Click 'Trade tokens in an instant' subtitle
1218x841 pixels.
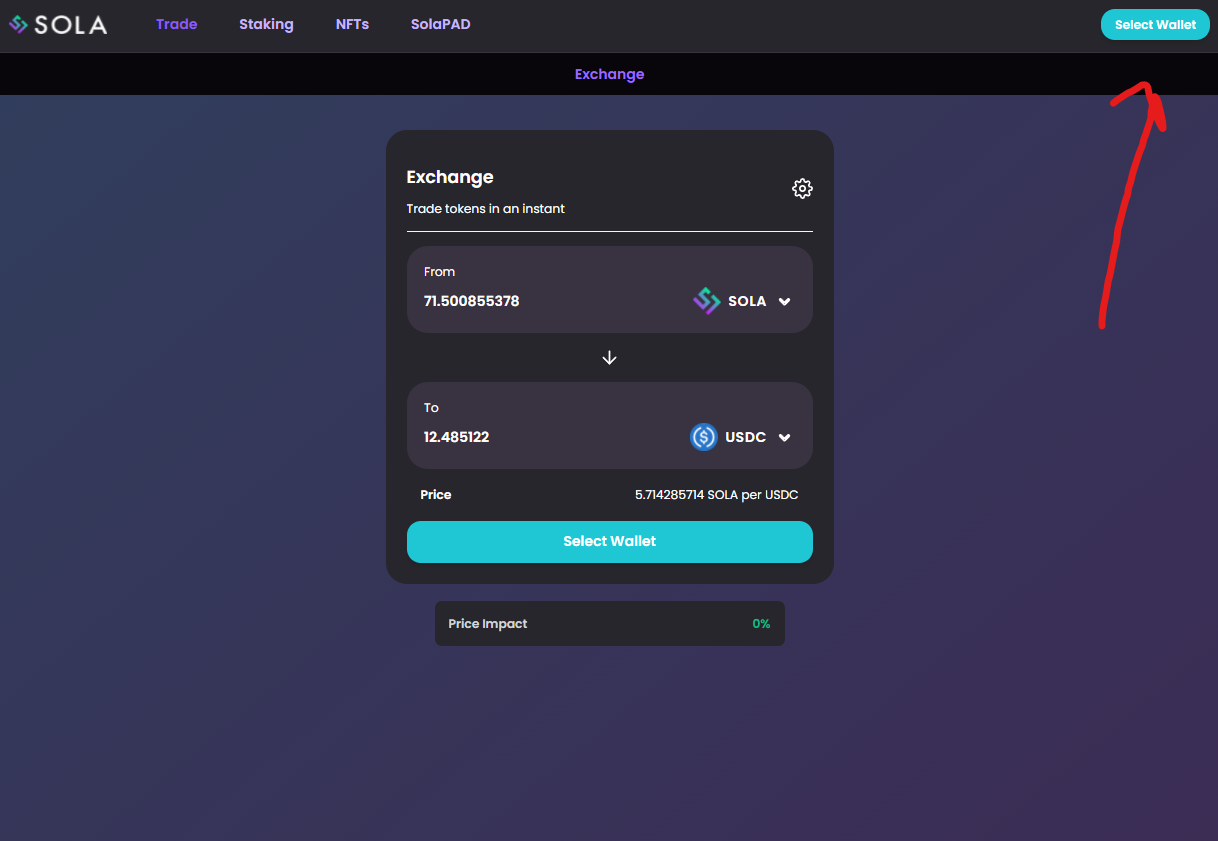pyautogui.click(x=486, y=209)
